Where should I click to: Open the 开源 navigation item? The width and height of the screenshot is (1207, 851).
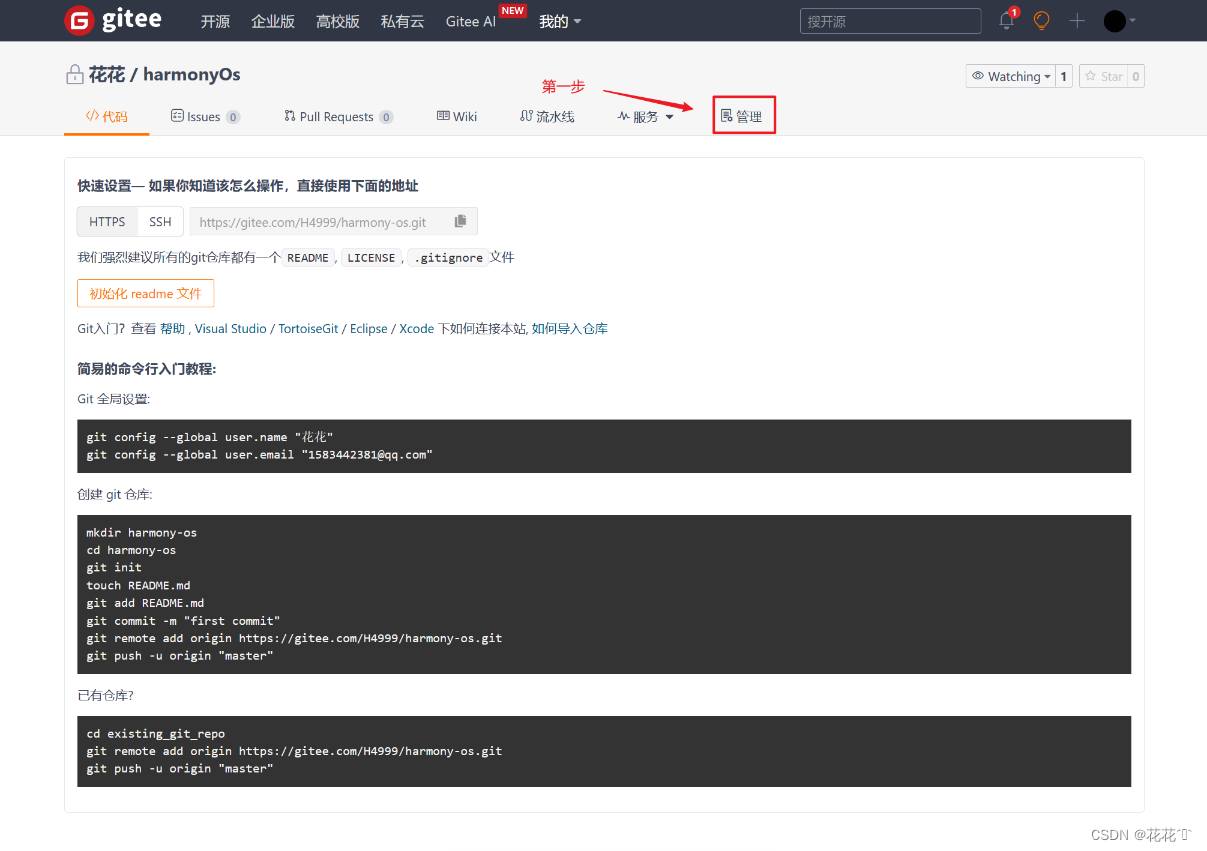[x=215, y=21]
